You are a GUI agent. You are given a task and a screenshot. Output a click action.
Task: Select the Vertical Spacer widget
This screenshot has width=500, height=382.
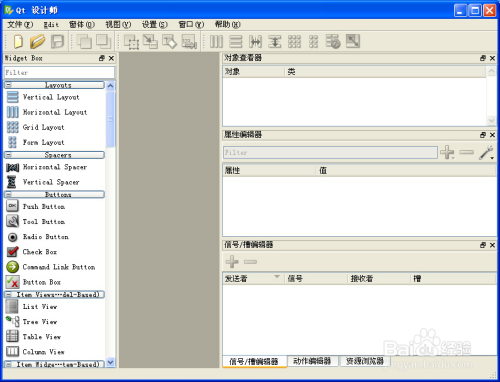51,182
